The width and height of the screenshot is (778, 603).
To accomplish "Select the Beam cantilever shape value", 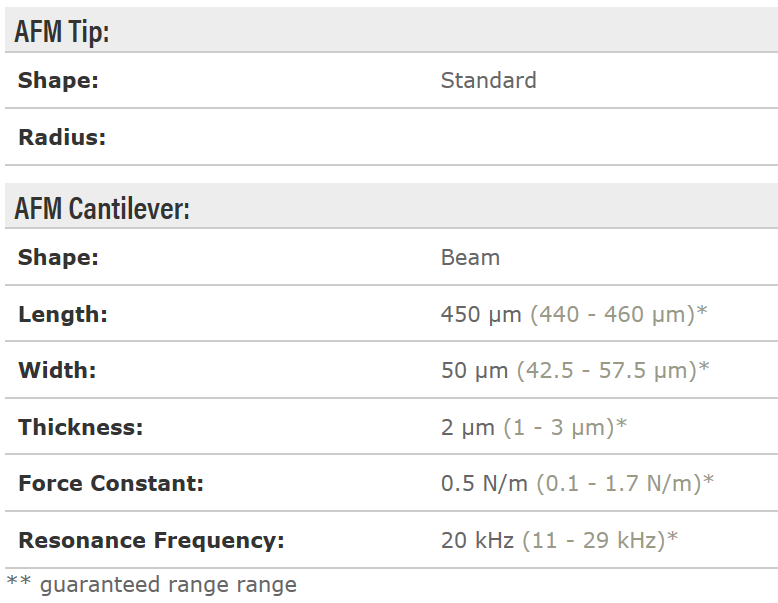I will pyautogui.click(x=470, y=257).
